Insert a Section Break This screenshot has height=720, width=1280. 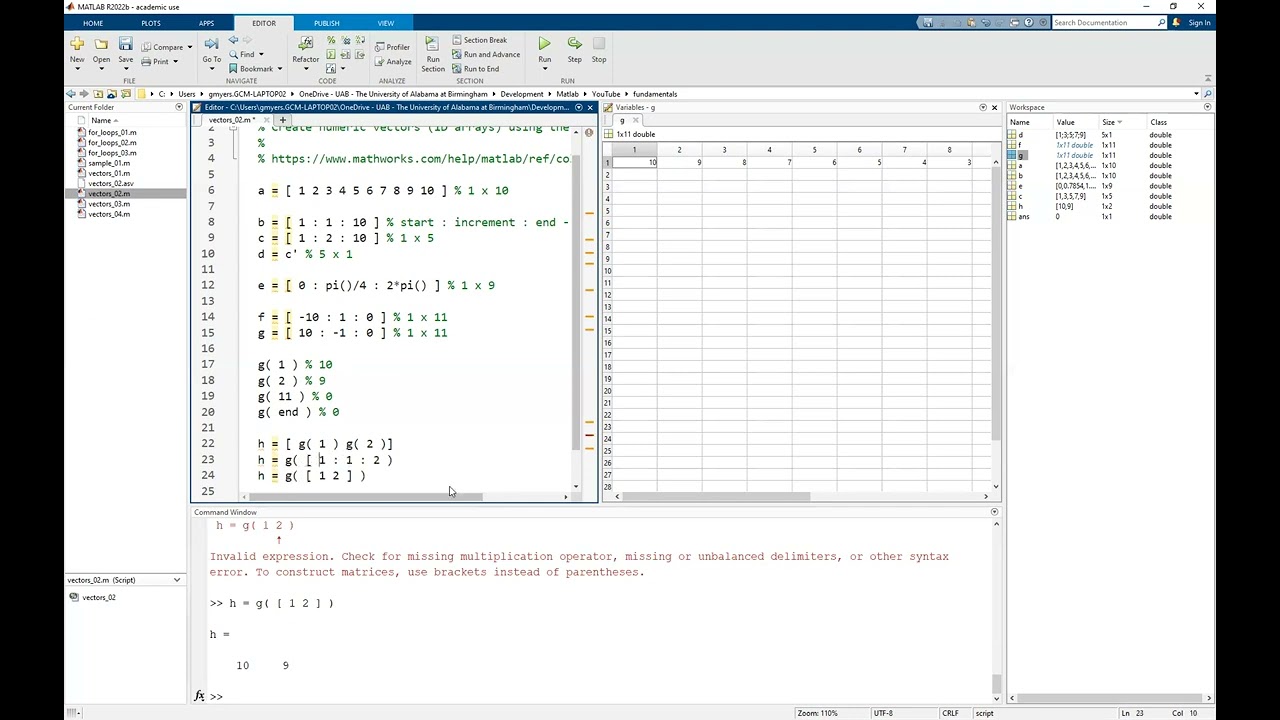pyautogui.click(x=479, y=40)
